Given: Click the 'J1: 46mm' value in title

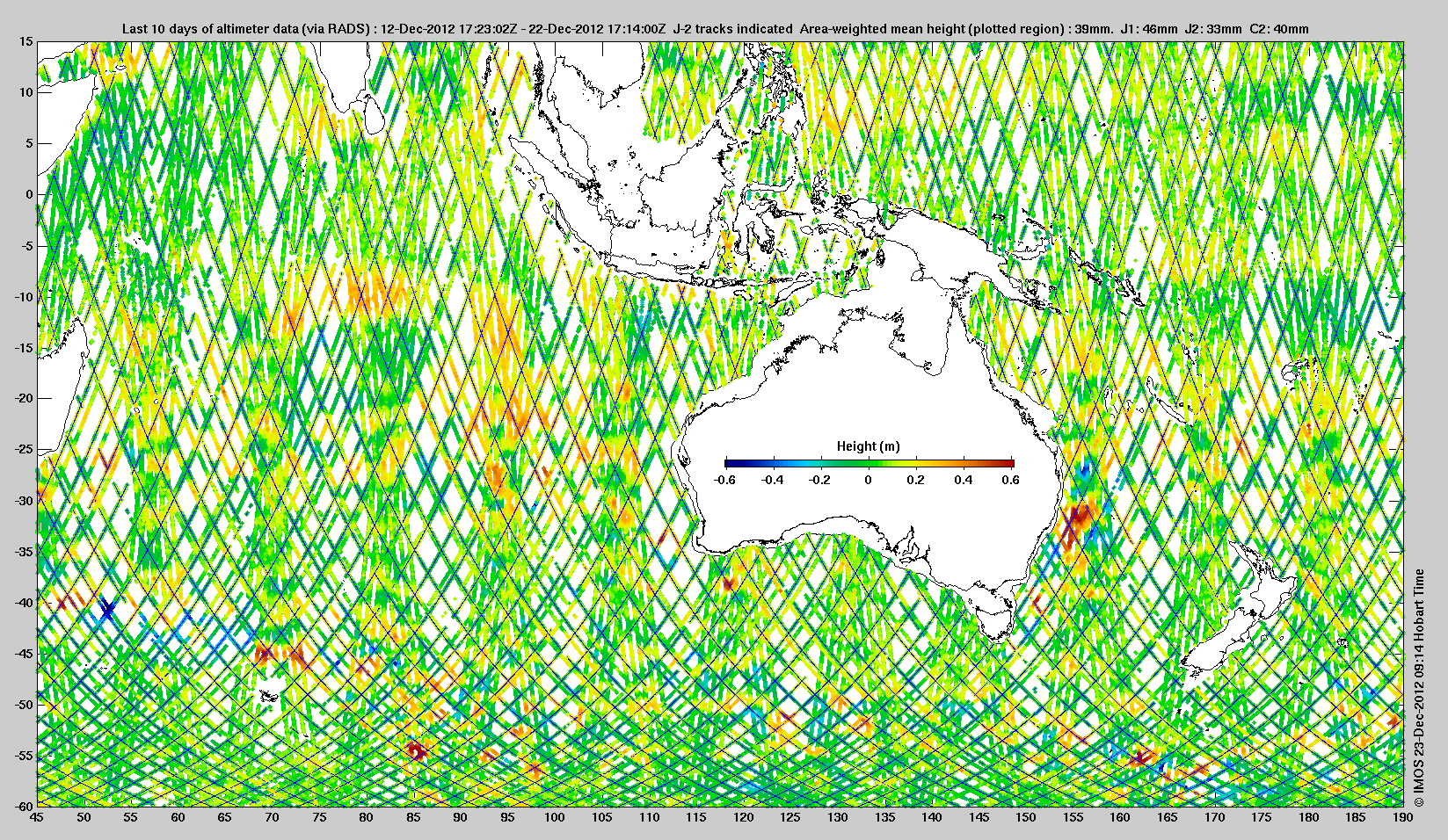Looking at the screenshot, I should (x=1149, y=29).
